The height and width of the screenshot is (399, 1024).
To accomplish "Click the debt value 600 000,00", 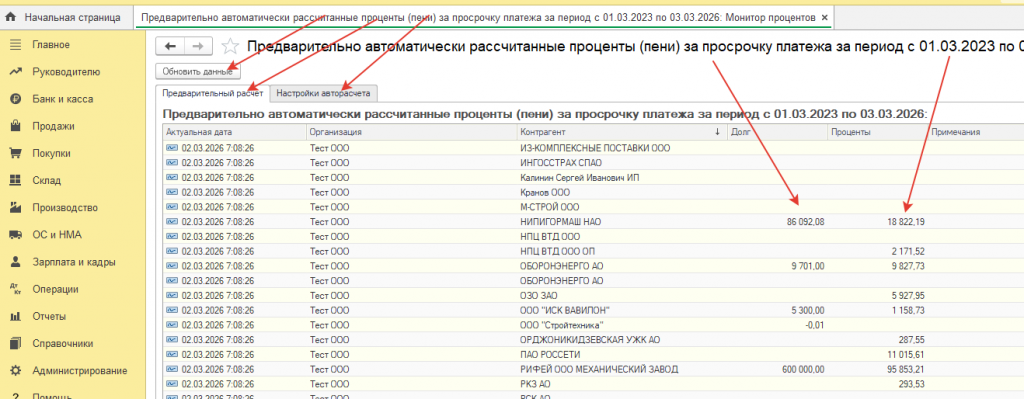I will pos(804,370).
